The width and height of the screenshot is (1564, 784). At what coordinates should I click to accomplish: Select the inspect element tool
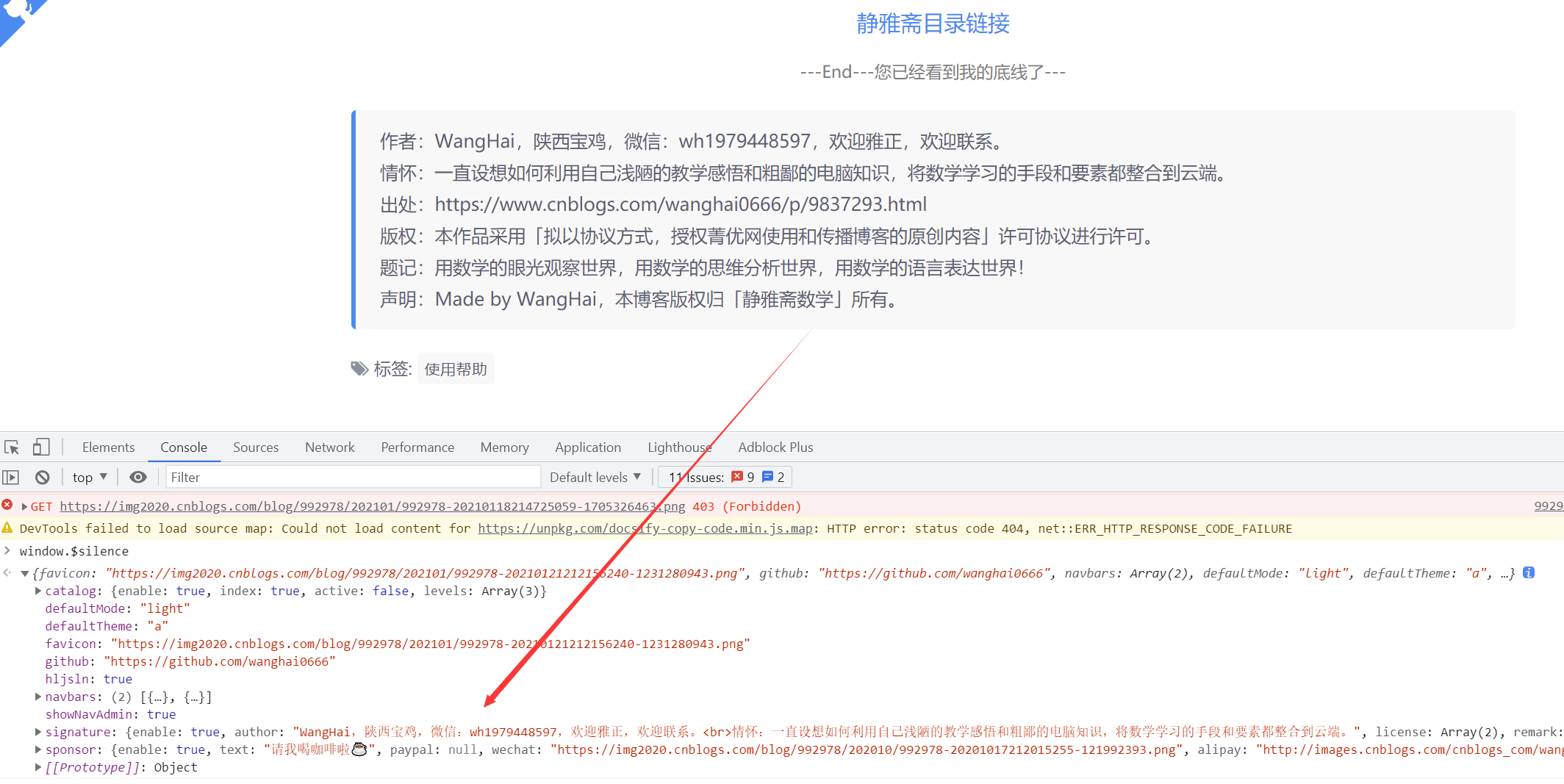[x=11, y=447]
